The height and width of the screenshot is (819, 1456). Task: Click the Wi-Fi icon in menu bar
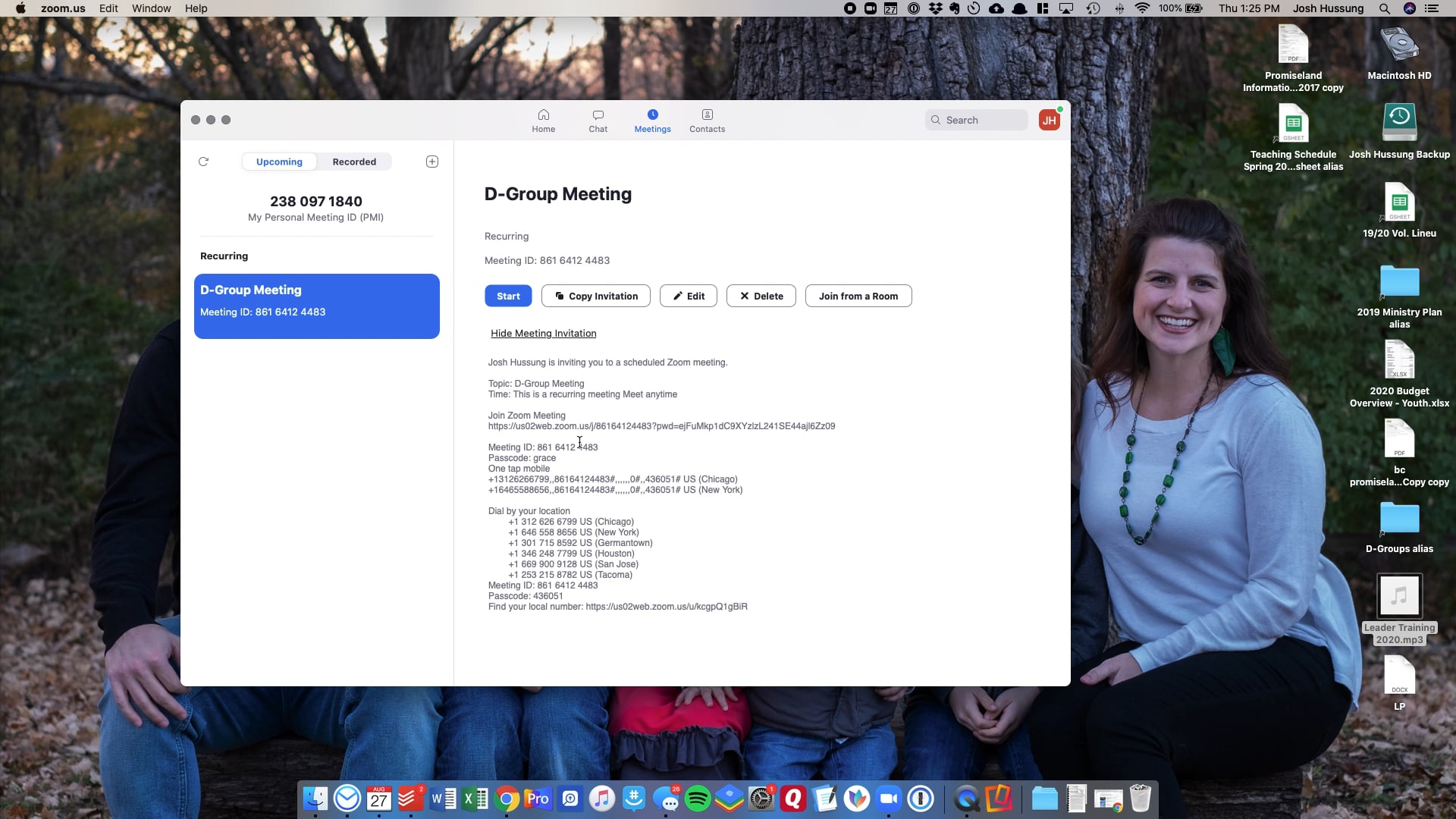1142,8
